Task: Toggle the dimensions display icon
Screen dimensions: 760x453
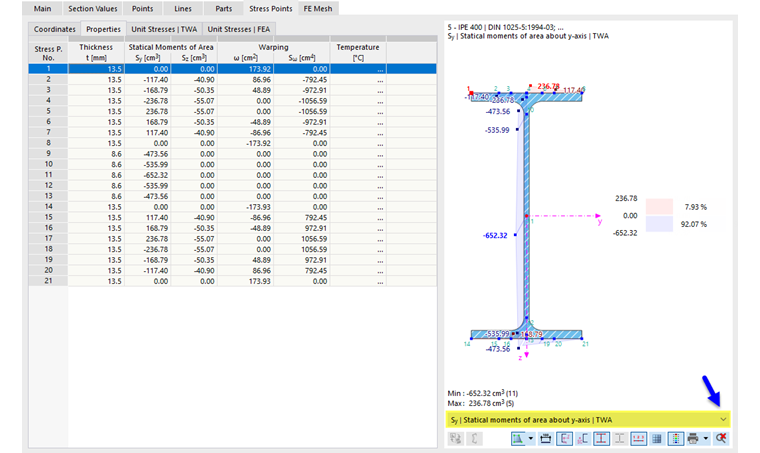Action: click(x=546, y=438)
